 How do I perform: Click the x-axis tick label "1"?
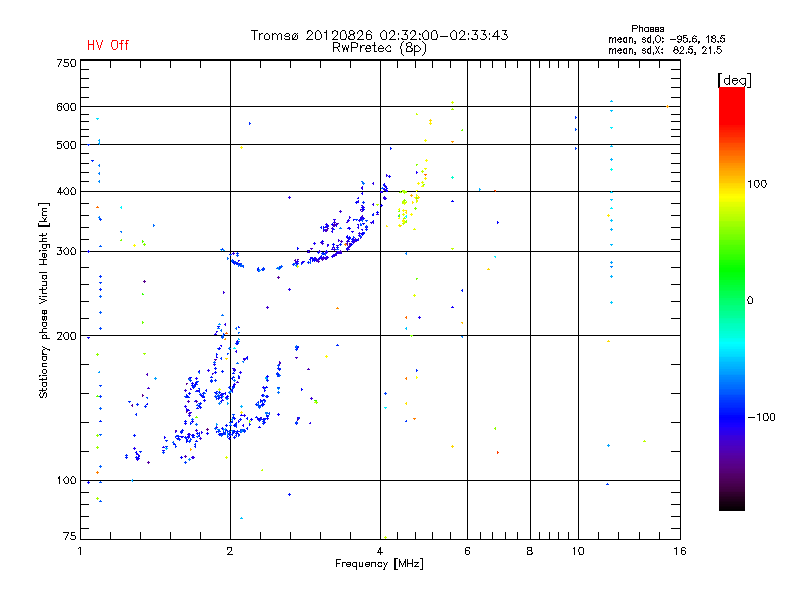pos(81,551)
